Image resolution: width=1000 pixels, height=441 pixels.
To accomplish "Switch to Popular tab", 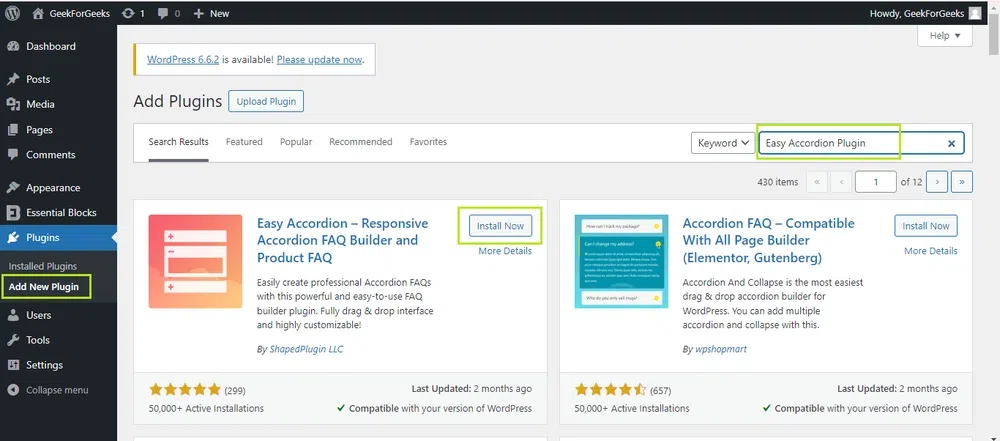I will (296, 142).
